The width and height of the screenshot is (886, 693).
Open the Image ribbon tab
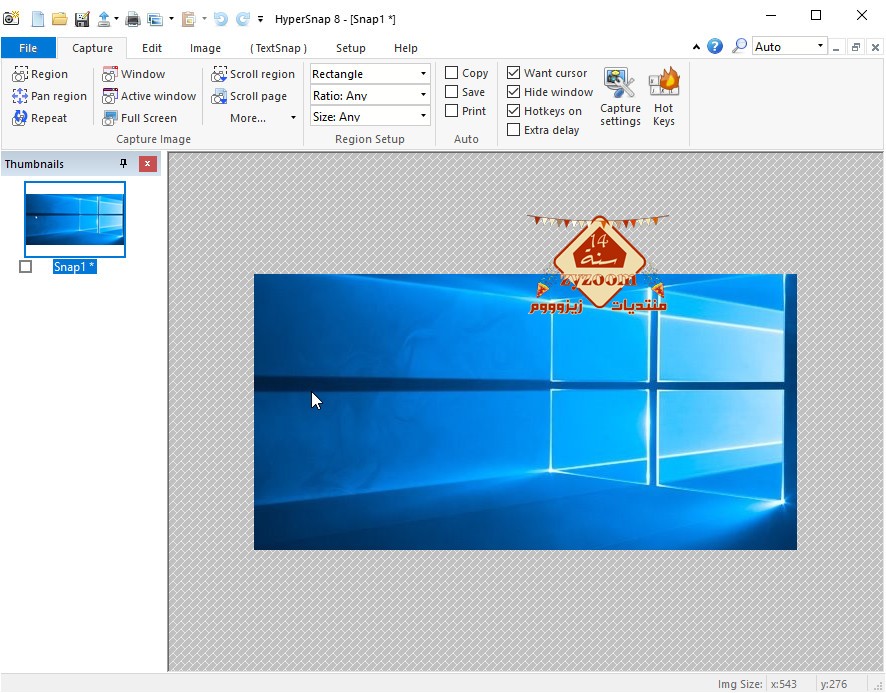(205, 48)
